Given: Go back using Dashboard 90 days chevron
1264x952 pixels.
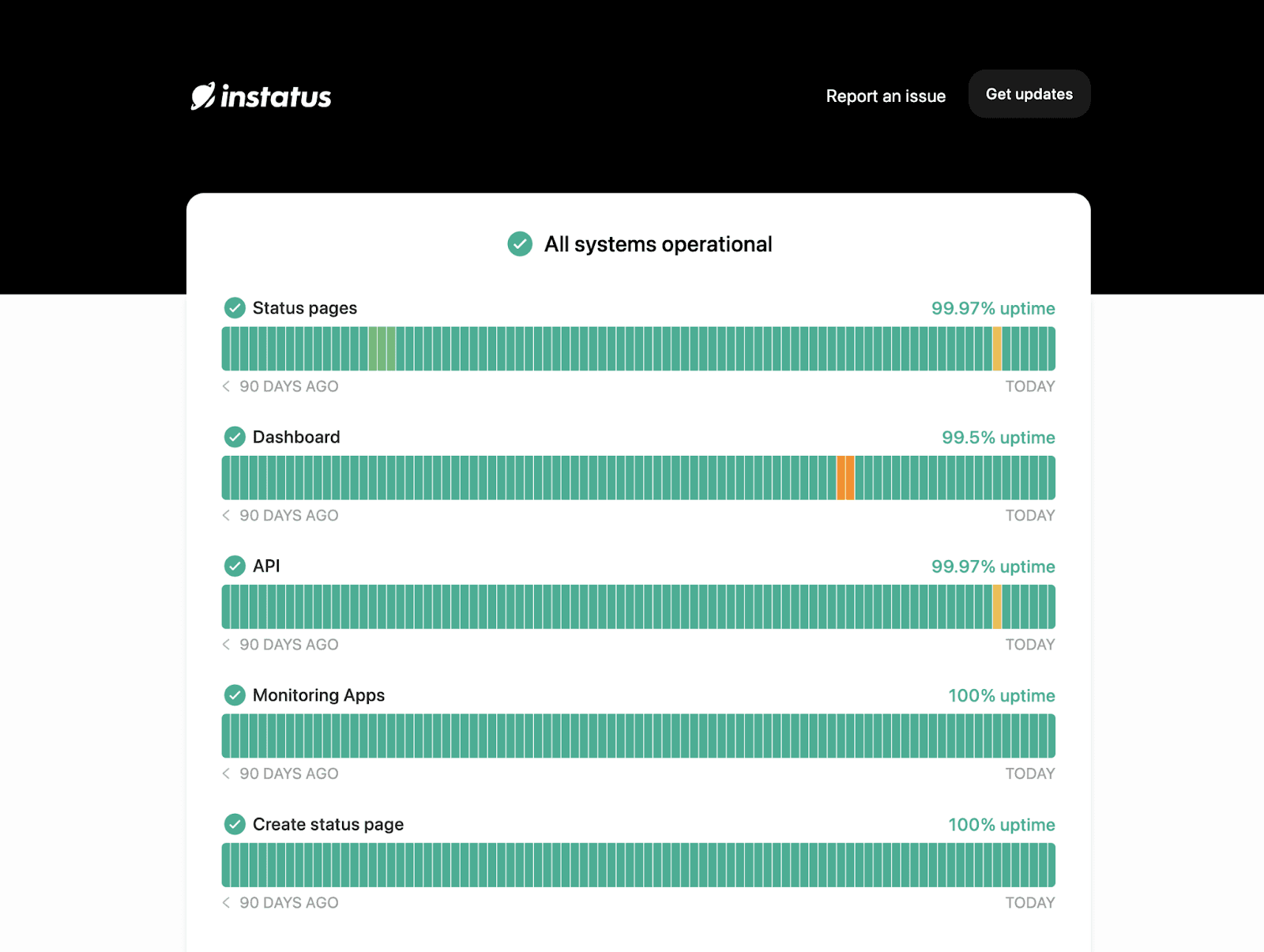Looking at the screenshot, I should (x=227, y=515).
